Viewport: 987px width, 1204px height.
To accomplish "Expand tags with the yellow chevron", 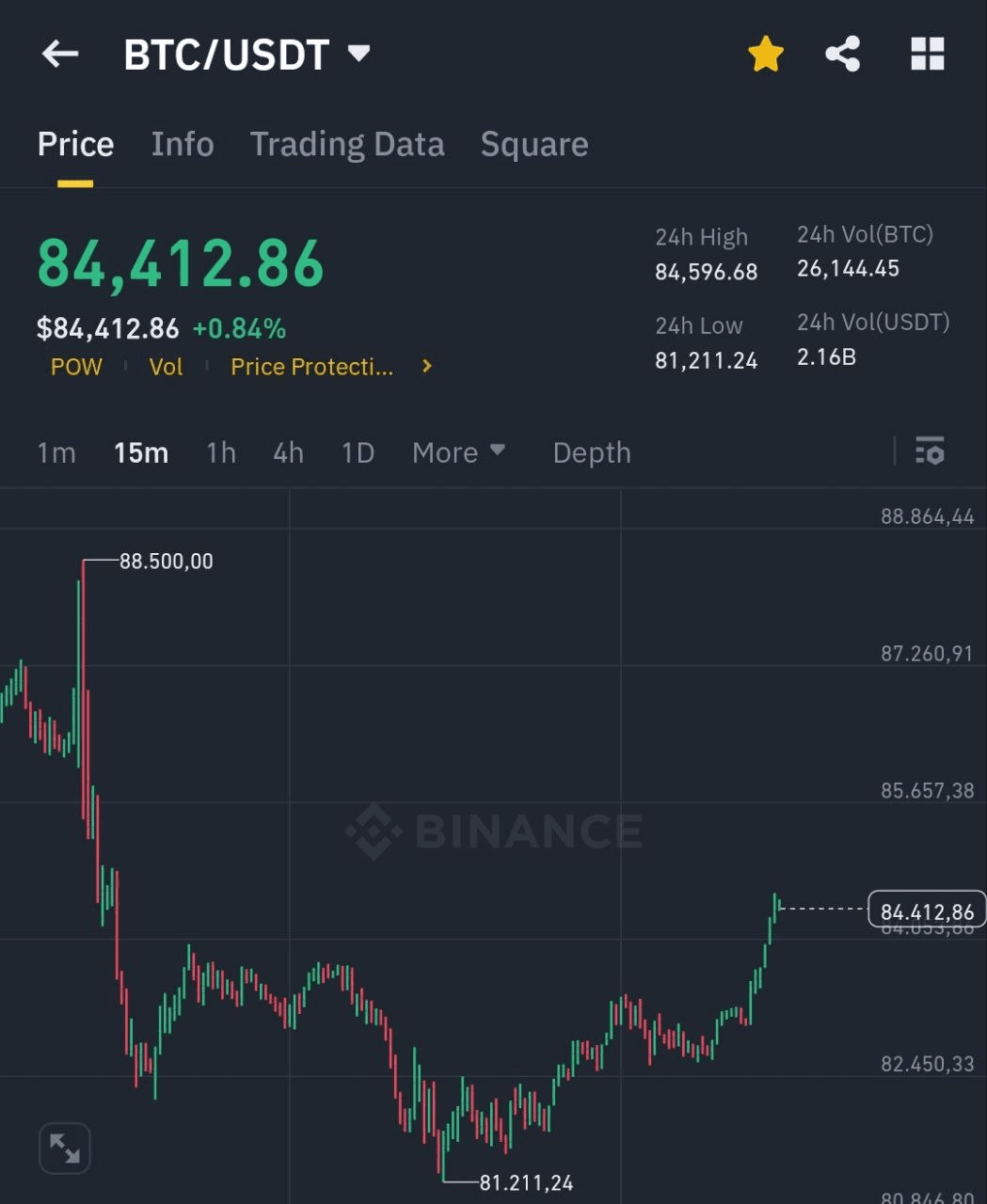I will point(427,366).
